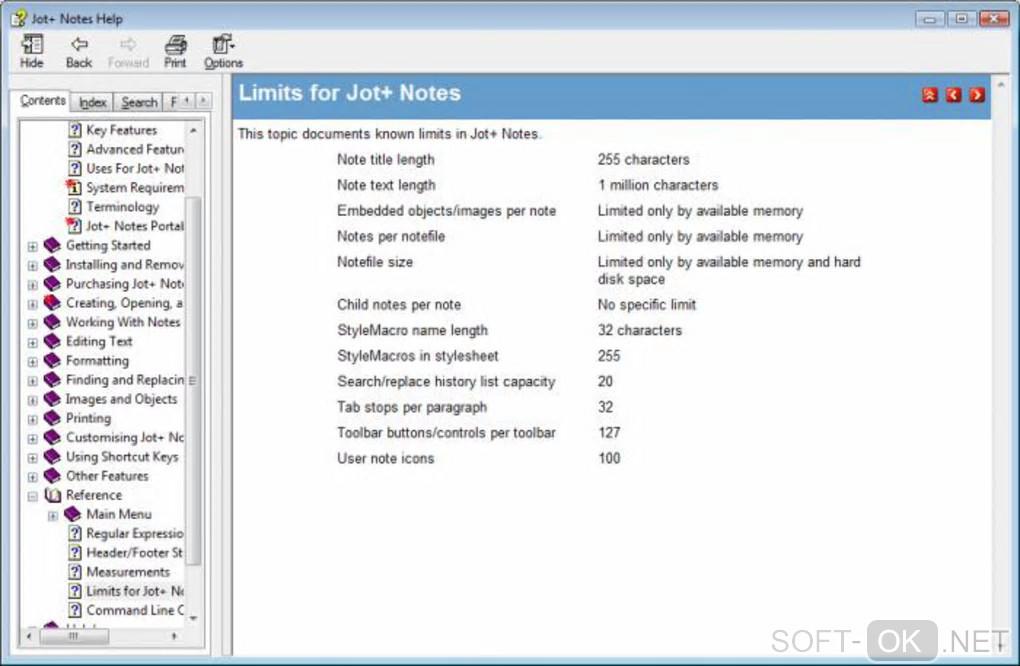Click the Hide toolbar icon
Viewport: 1020px width, 666px height.
[31, 51]
